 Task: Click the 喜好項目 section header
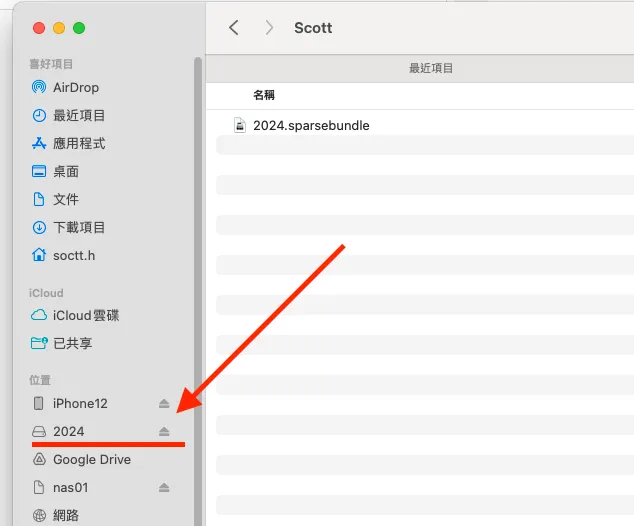point(51,64)
